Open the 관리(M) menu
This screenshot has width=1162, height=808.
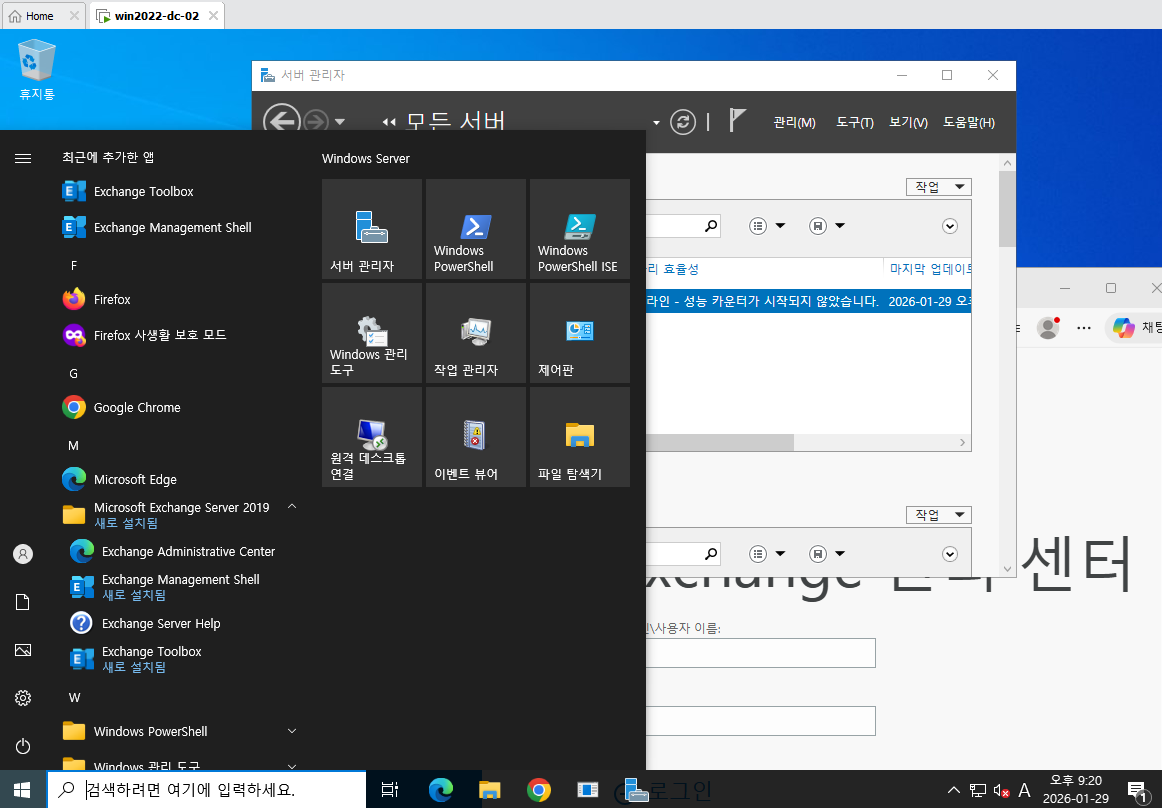click(794, 122)
